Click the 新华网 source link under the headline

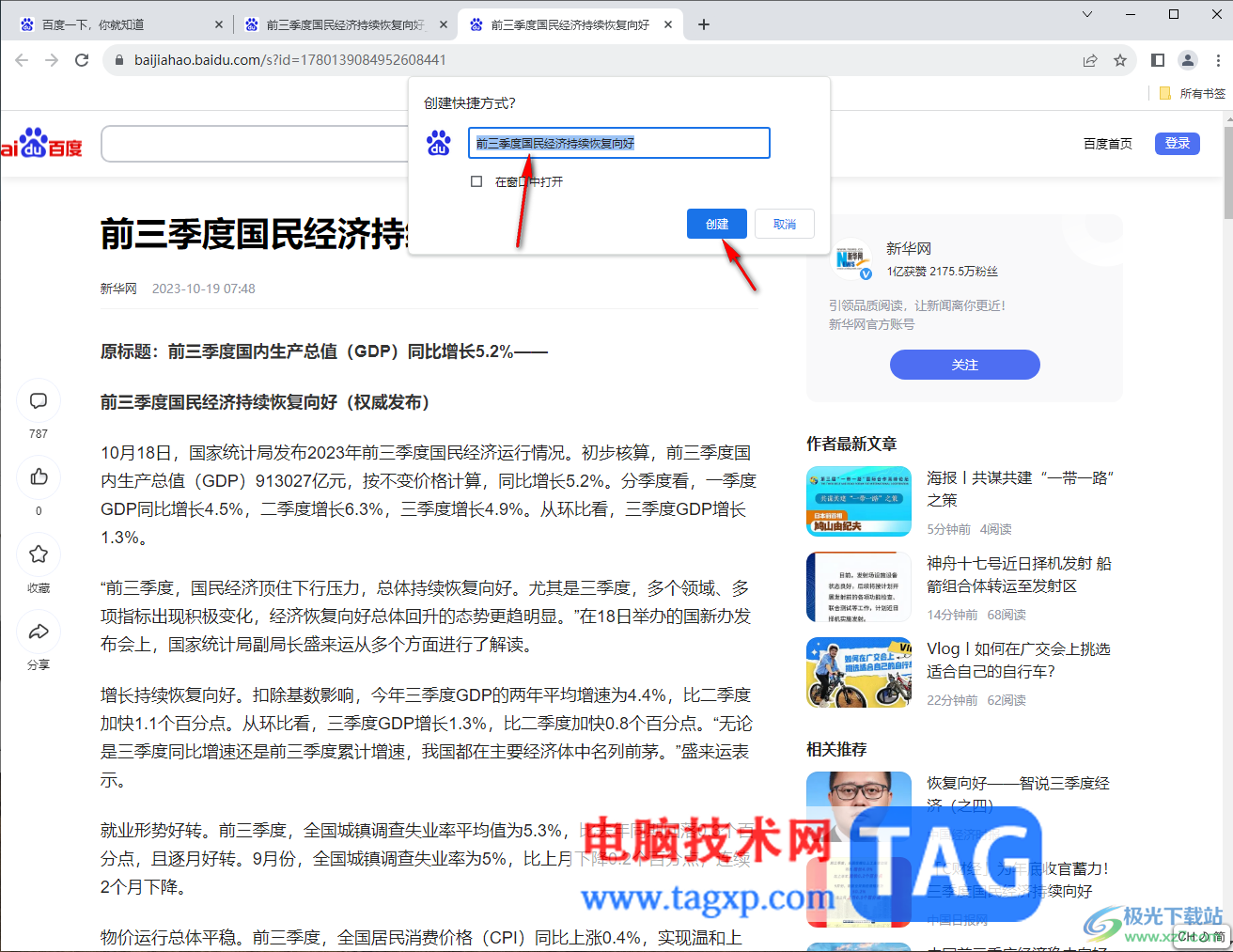click(x=118, y=289)
